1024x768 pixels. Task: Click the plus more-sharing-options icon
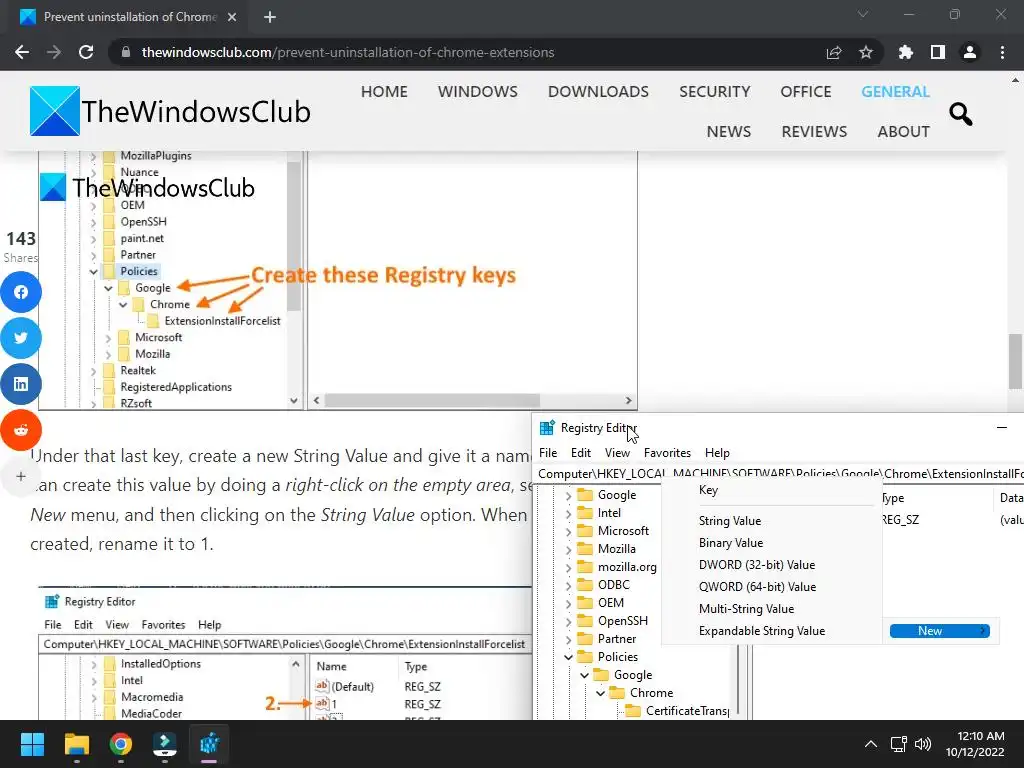point(21,476)
